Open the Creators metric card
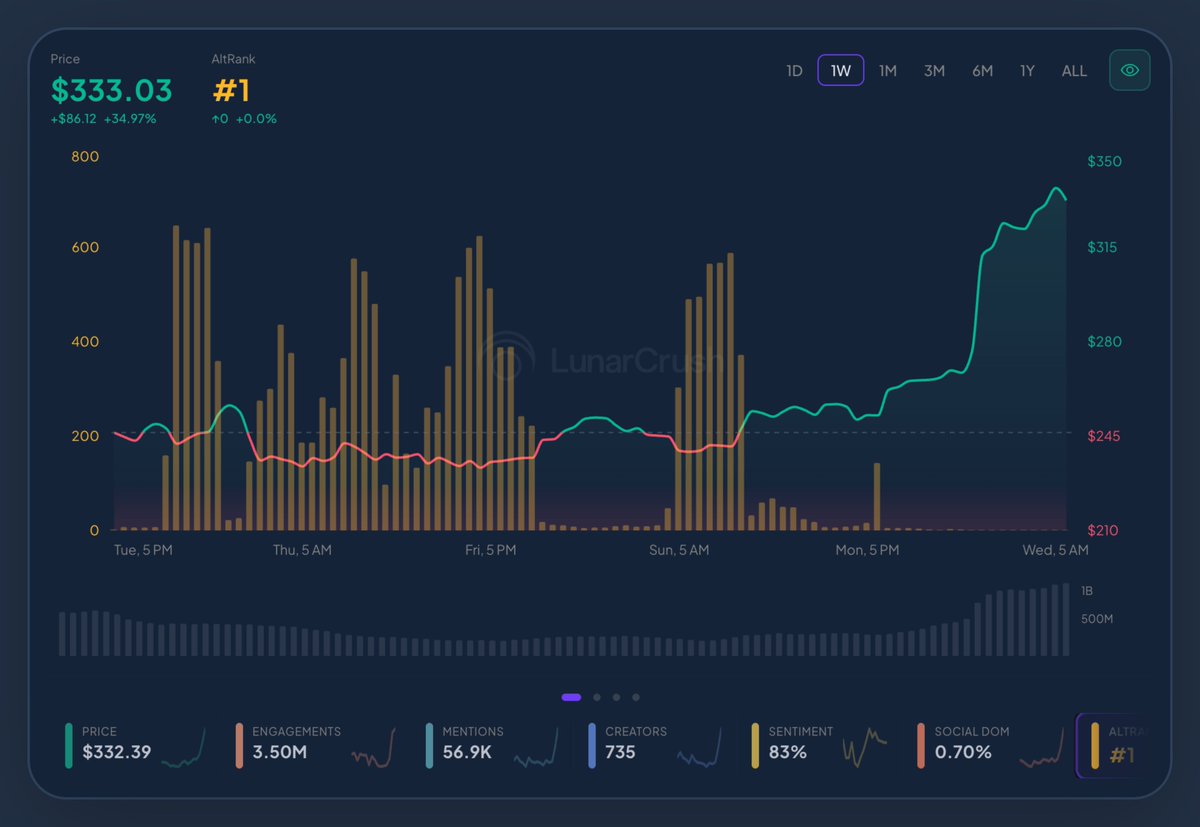 point(655,745)
